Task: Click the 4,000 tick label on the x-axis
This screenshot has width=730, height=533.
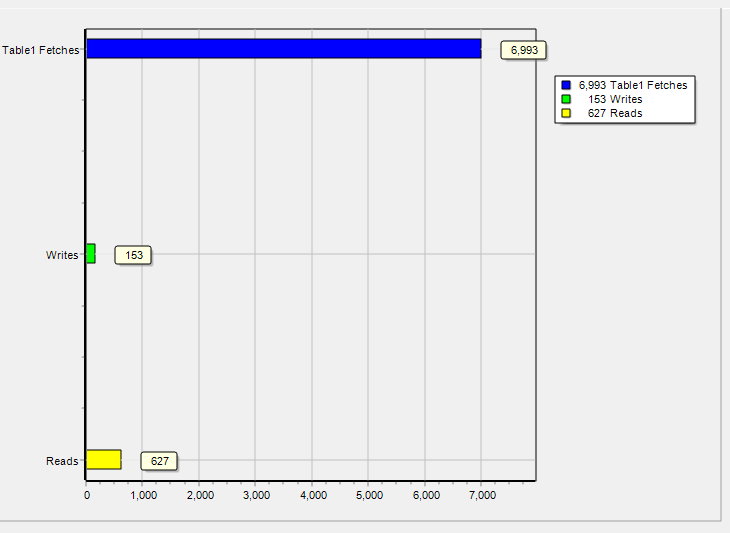Action: 313,495
